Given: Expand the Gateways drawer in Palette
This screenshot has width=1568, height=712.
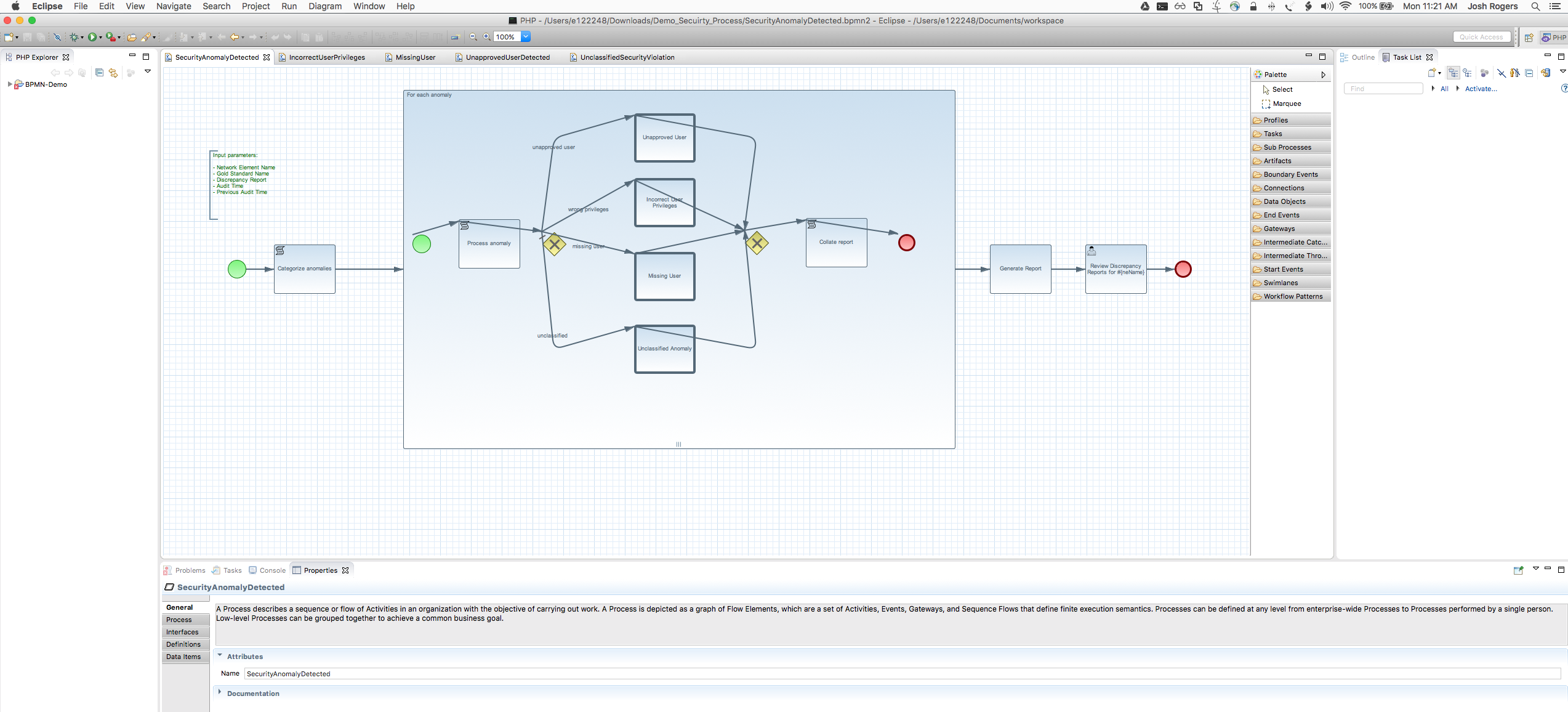Looking at the screenshot, I should [1291, 229].
